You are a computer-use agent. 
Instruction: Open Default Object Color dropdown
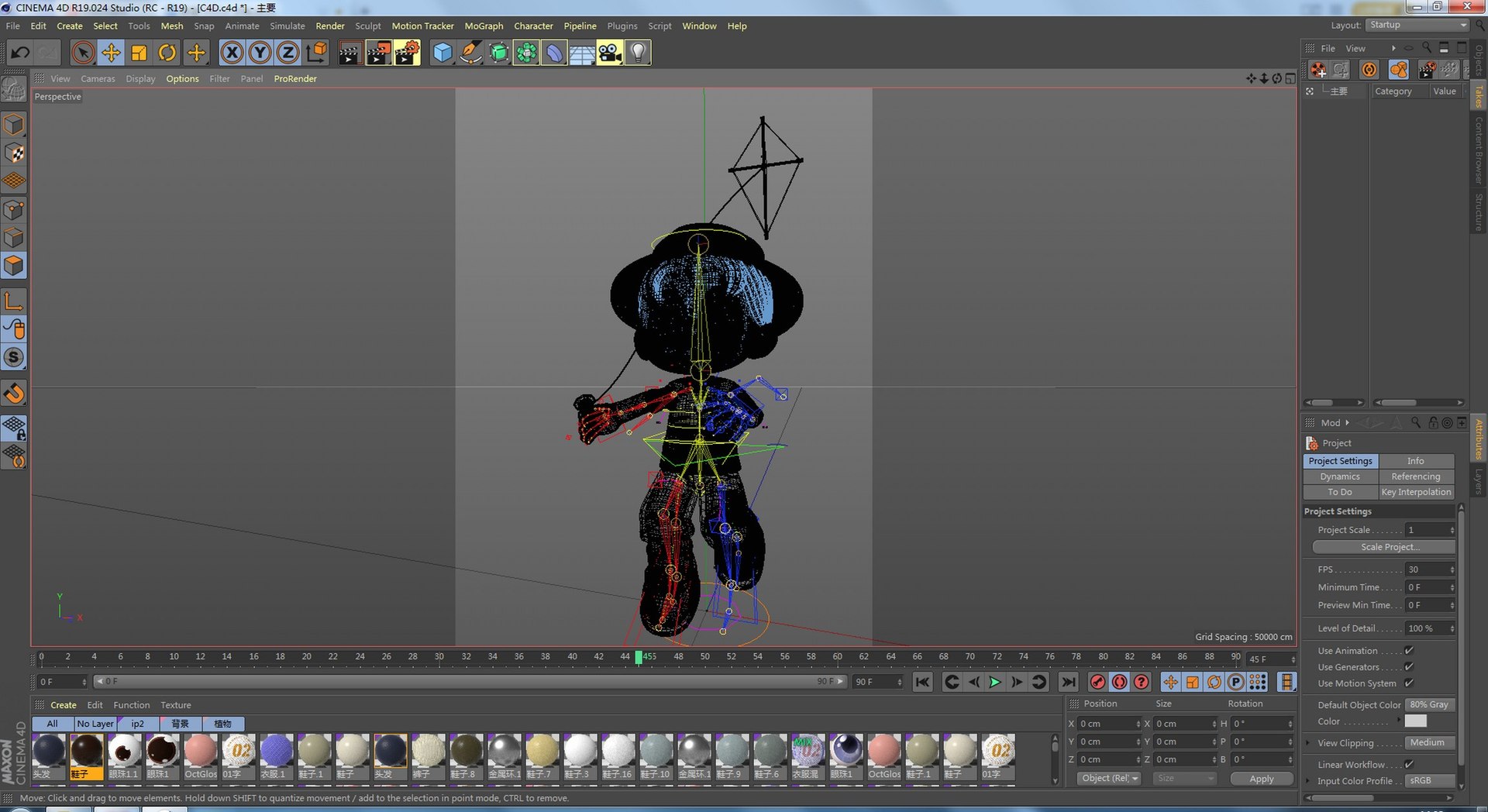tap(1431, 705)
